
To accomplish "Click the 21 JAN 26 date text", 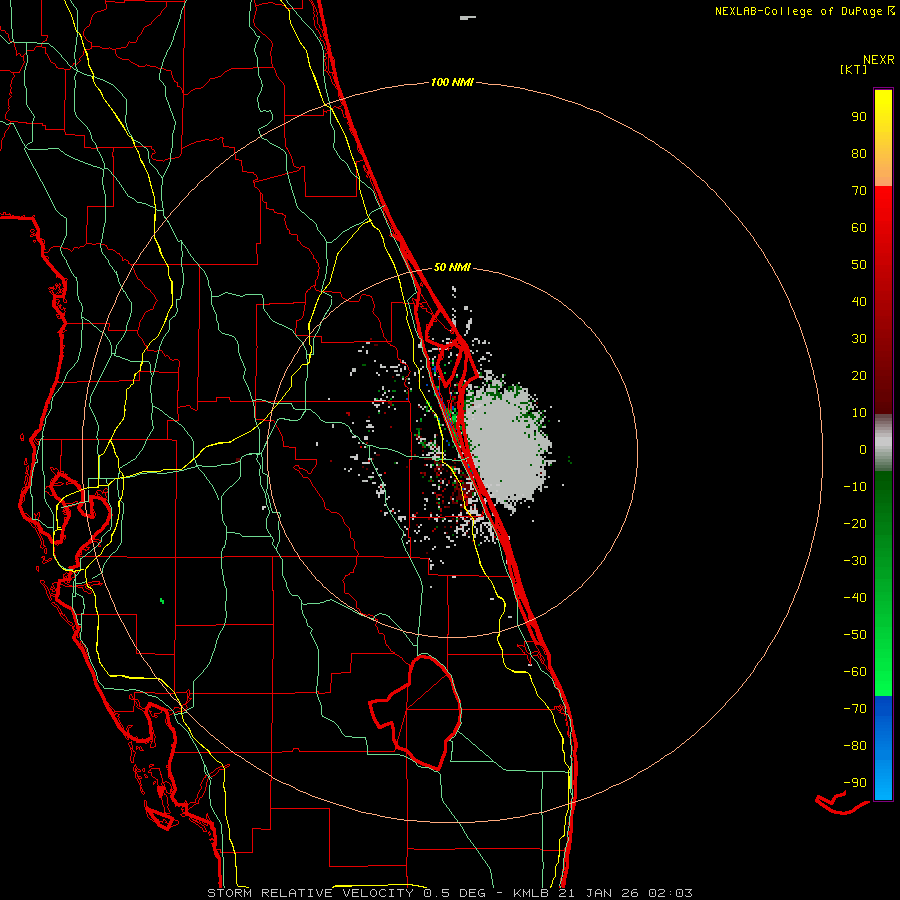I will pyautogui.click(x=599, y=893).
